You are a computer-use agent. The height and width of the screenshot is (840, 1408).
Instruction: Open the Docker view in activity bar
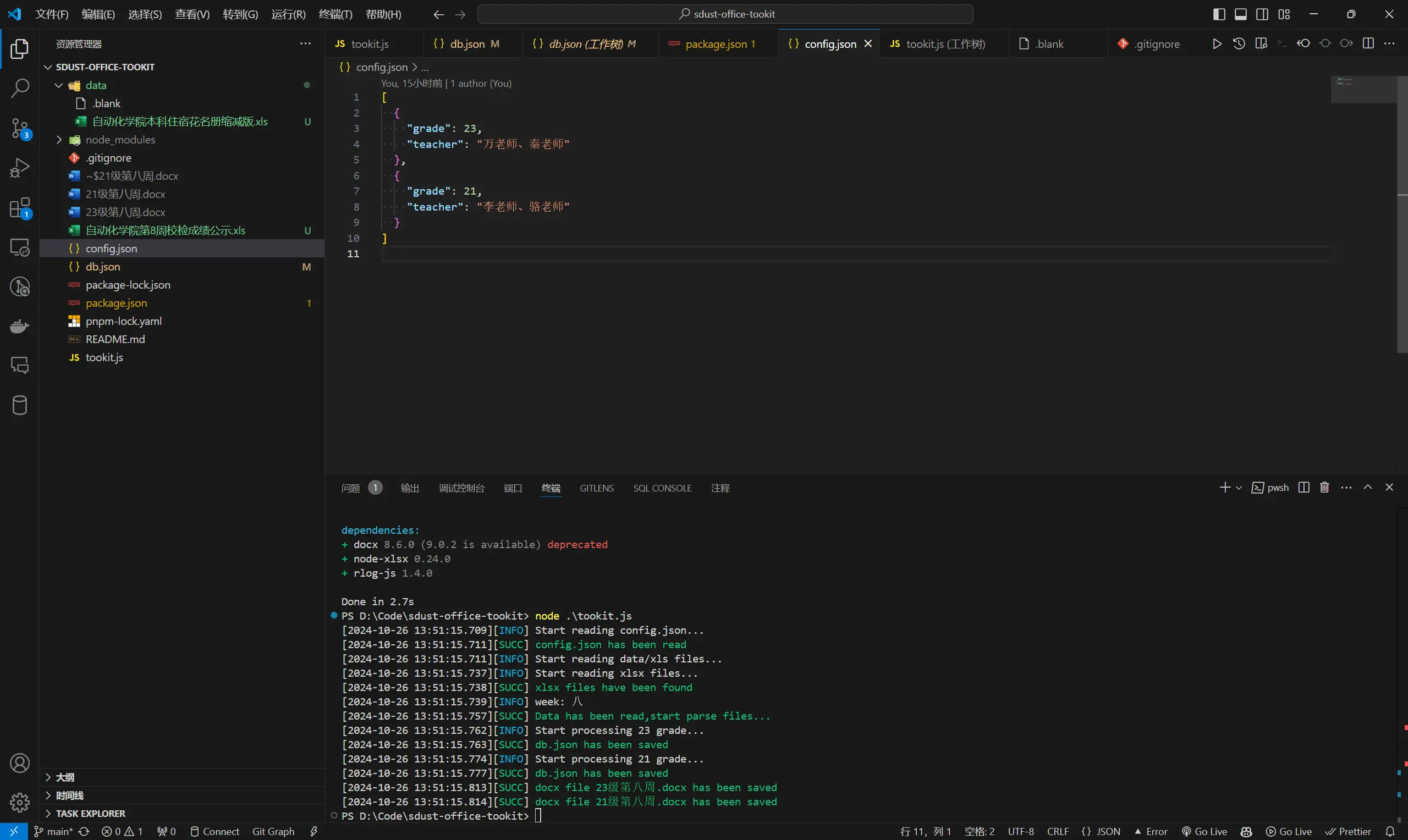tap(20, 327)
